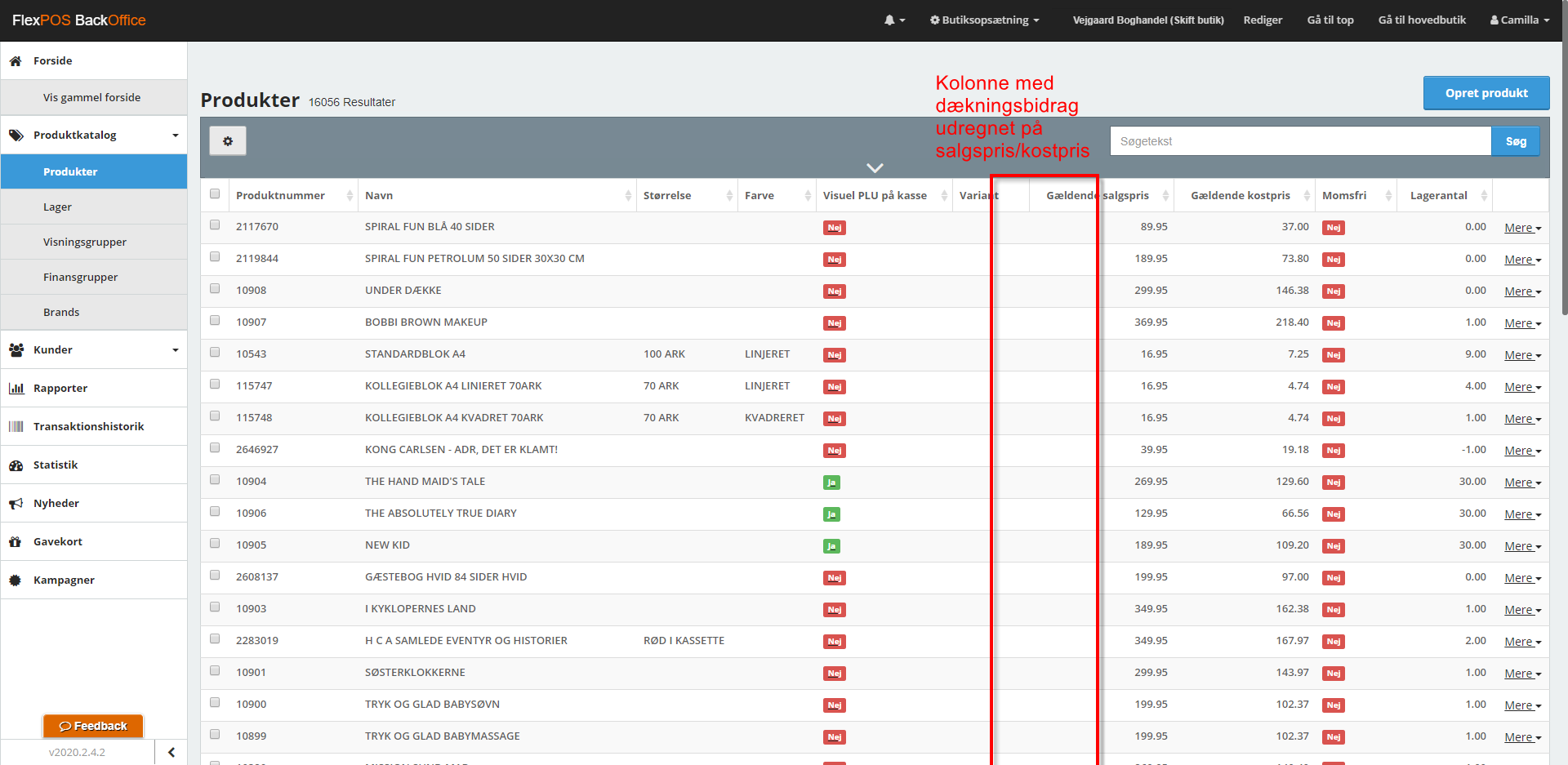Click Vejgaard Boghandel (Skift butik) link
The height and width of the screenshot is (765, 1568).
click(x=1148, y=20)
